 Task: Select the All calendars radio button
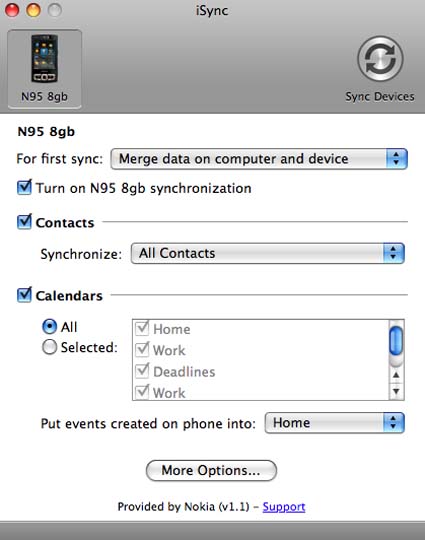(x=49, y=326)
